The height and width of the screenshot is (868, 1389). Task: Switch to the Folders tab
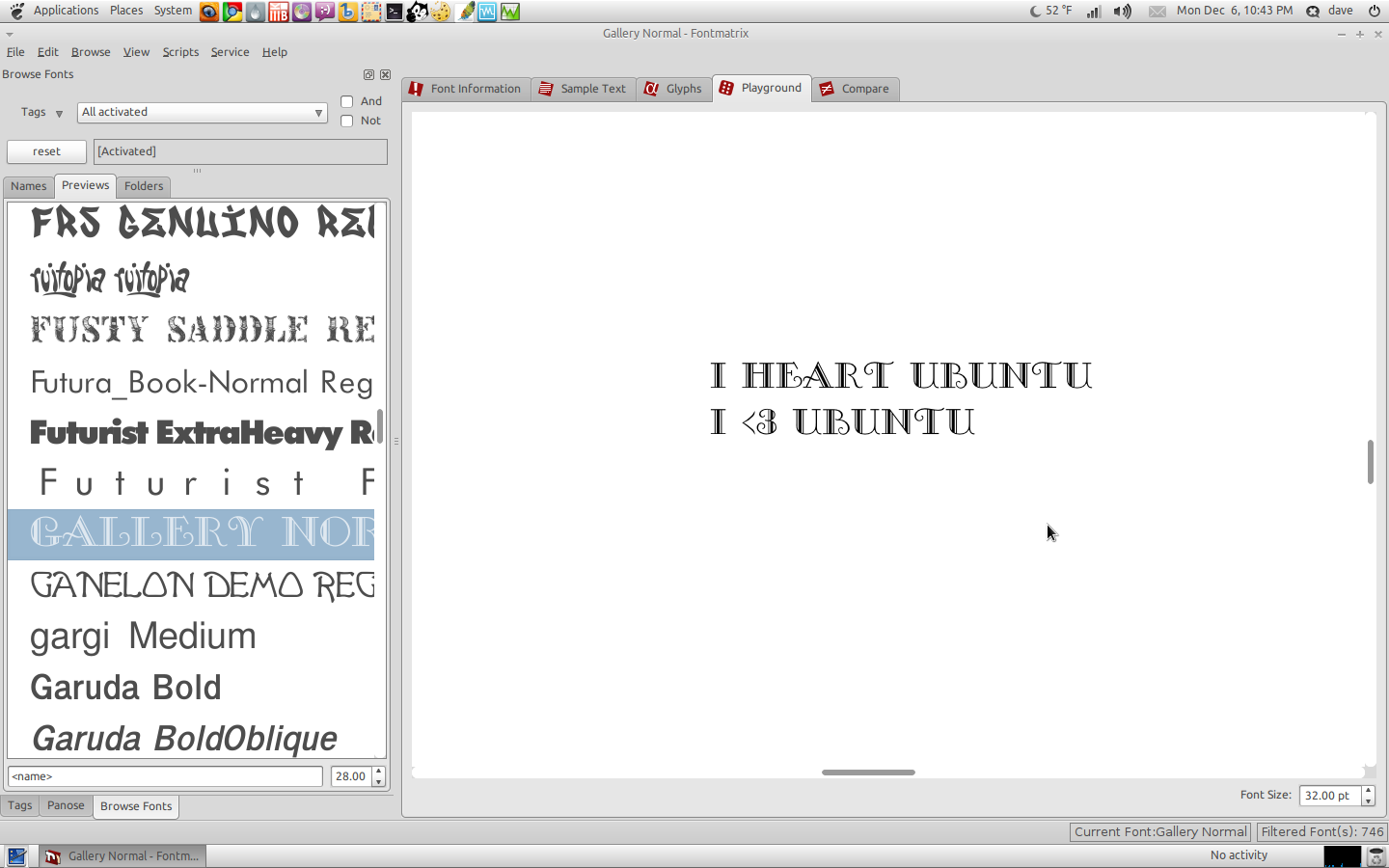(x=144, y=186)
